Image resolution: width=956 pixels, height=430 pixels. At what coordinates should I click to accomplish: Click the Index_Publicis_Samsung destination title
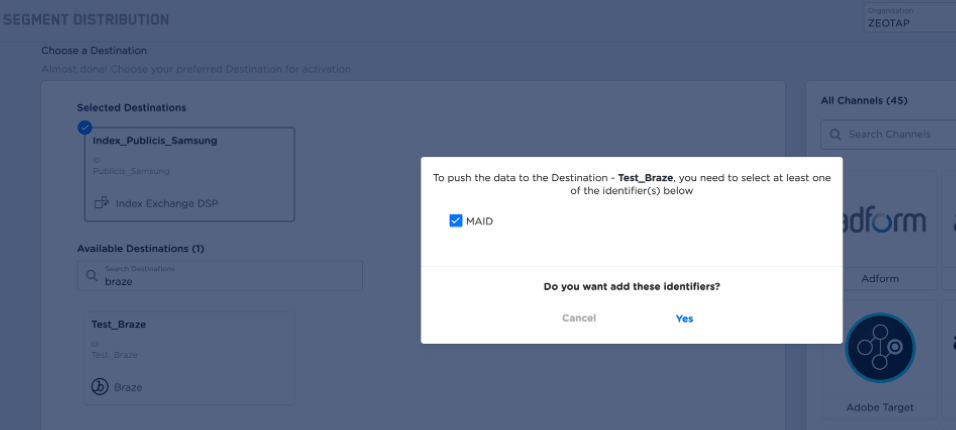(x=155, y=141)
